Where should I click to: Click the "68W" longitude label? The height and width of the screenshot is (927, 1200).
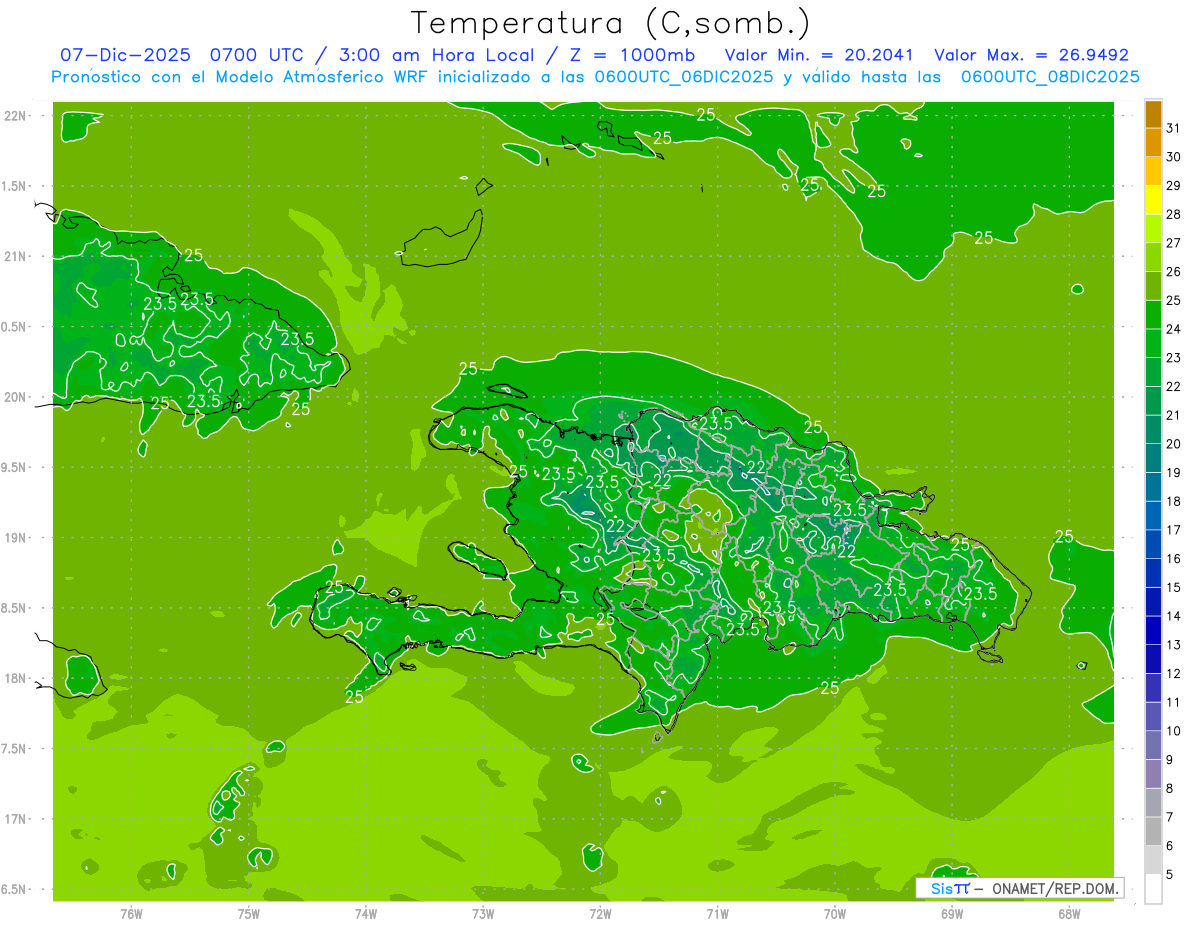[x=1069, y=913]
